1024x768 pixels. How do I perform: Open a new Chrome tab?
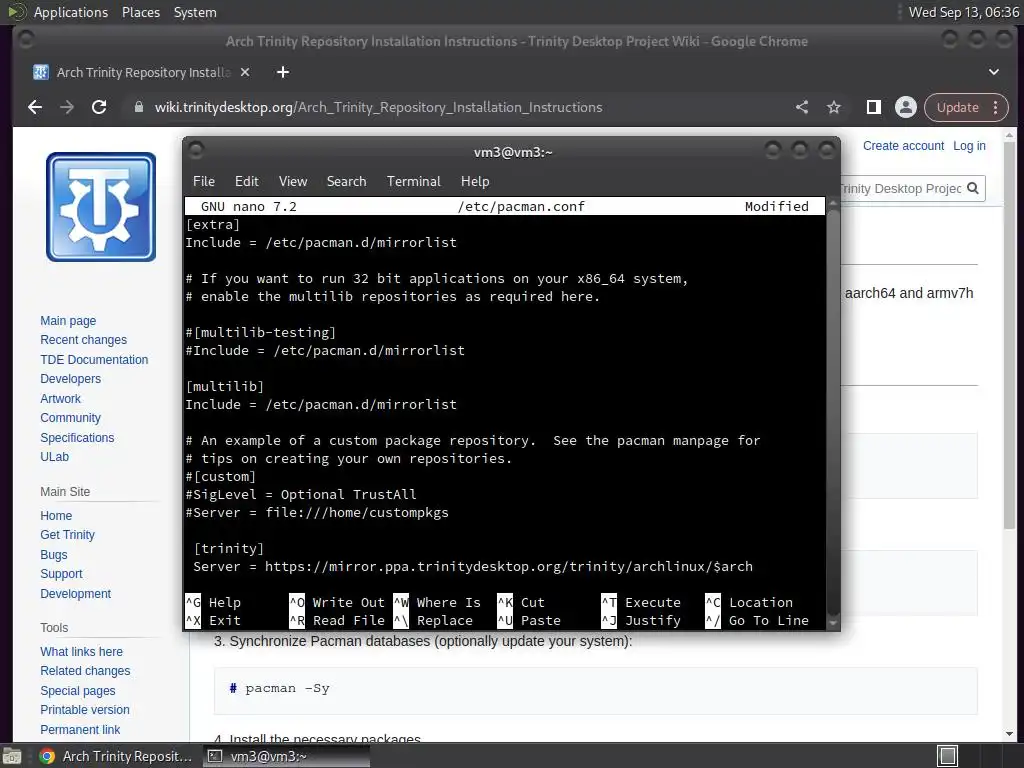tap(283, 72)
